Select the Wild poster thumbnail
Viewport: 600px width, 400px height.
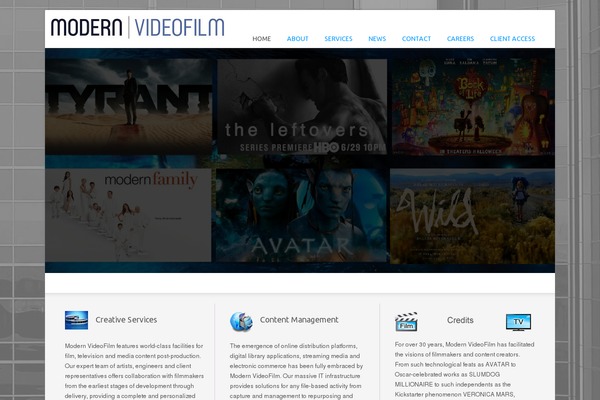coord(473,216)
